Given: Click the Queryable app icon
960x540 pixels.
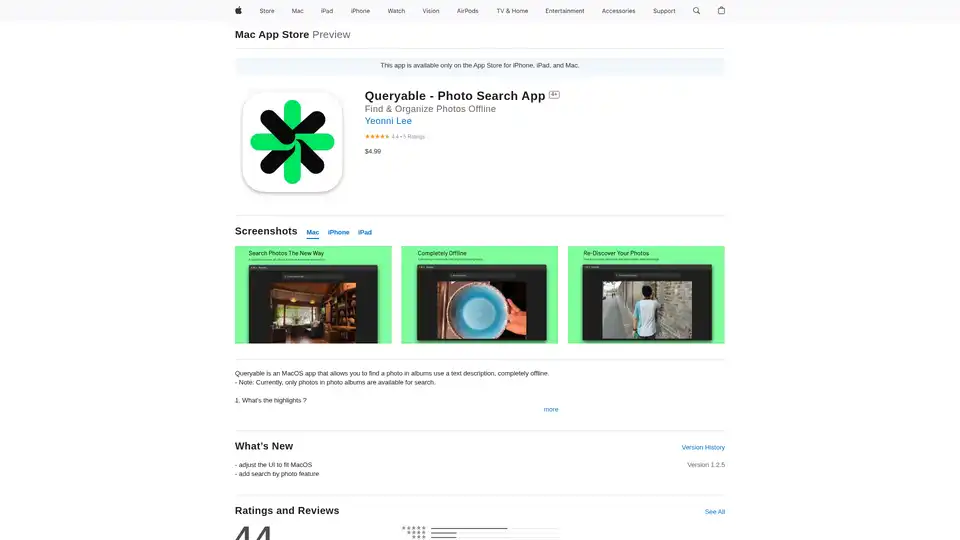Looking at the screenshot, I should 292,141.
